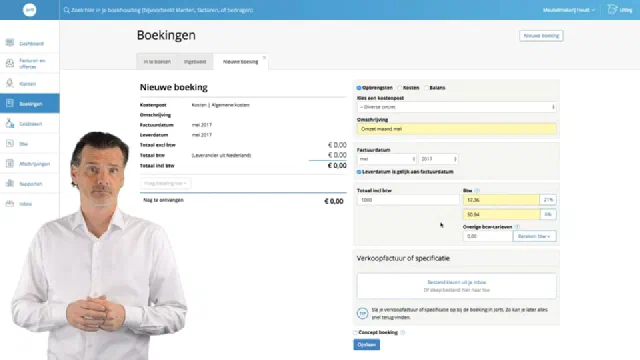Focus the search bar in header
640x360 pixels.
(x=162, y=10)
